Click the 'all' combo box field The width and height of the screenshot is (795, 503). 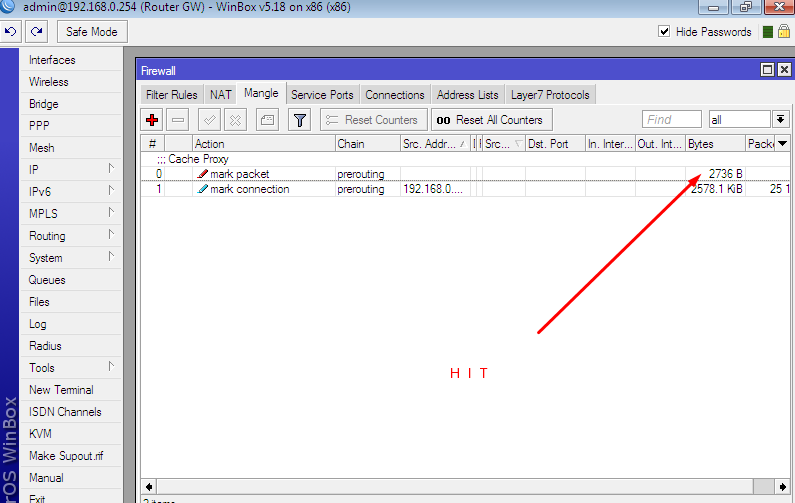pos(739,120)
